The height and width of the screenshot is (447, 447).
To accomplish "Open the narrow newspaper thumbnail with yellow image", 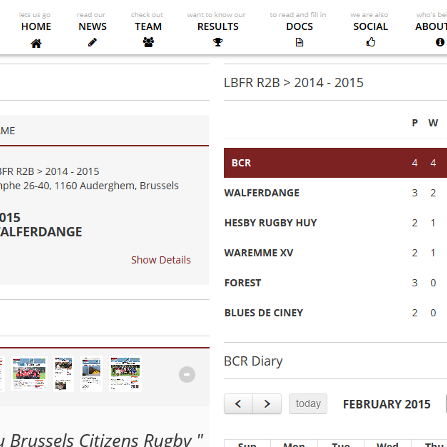I will click(91, 373).
